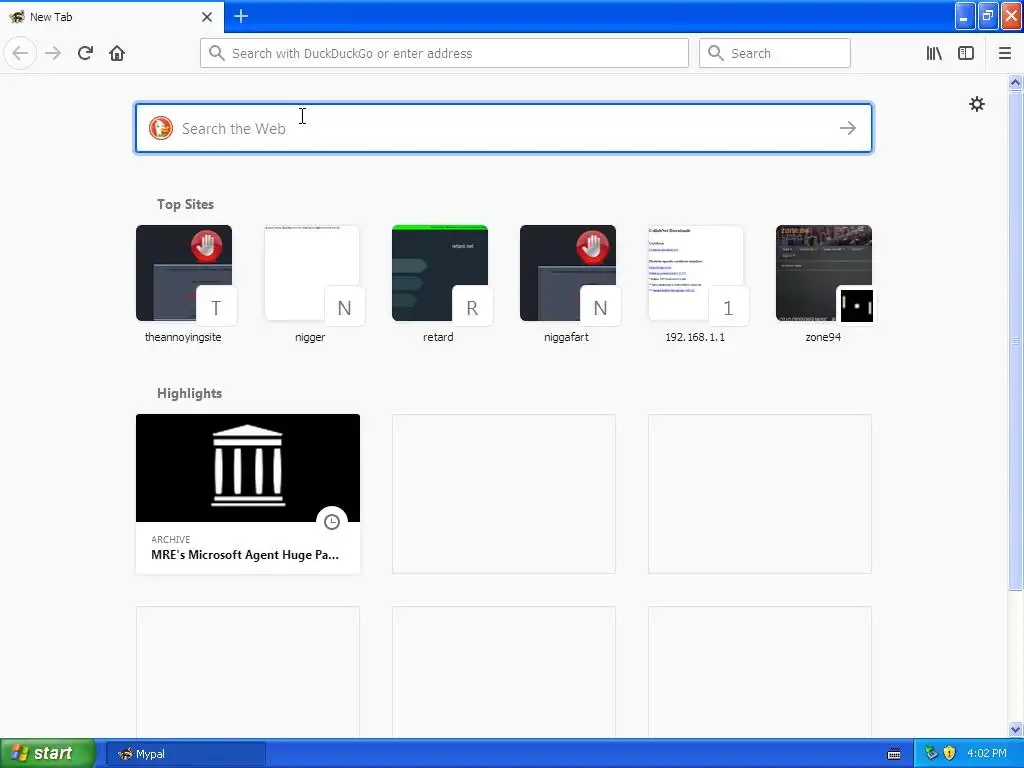Click the '1' badge on 192.168.1.1 tile
This screenshot has width=1024, height=768.
coord(728,307)
